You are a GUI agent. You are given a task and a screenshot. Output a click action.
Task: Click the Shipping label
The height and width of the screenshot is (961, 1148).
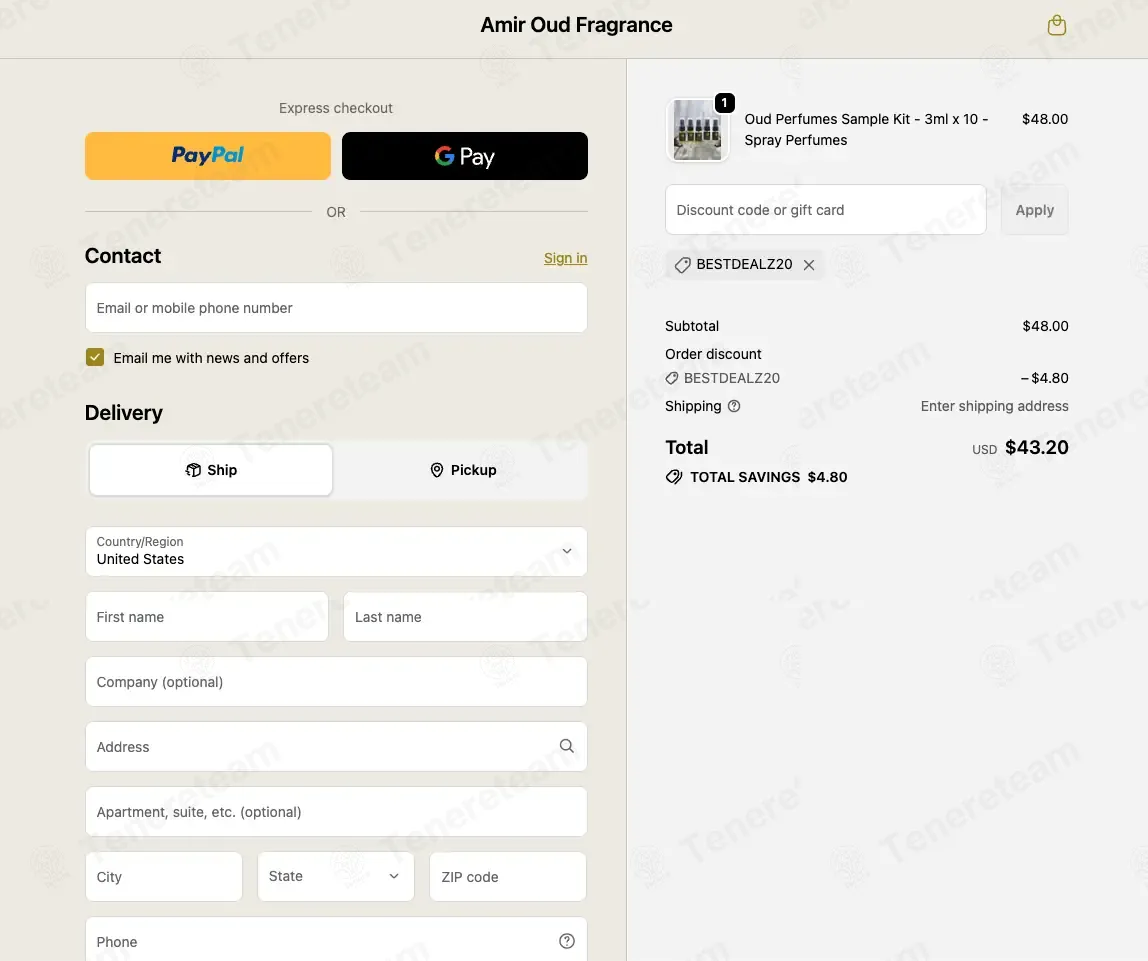(693, 406)
